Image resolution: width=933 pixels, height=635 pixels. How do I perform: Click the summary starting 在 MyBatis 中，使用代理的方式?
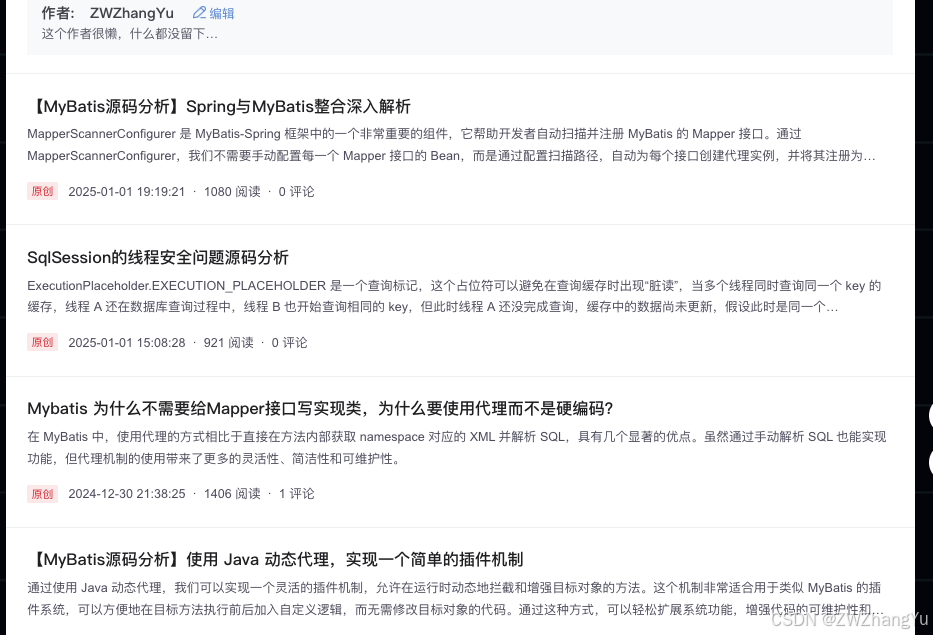[x=457, y=448]
